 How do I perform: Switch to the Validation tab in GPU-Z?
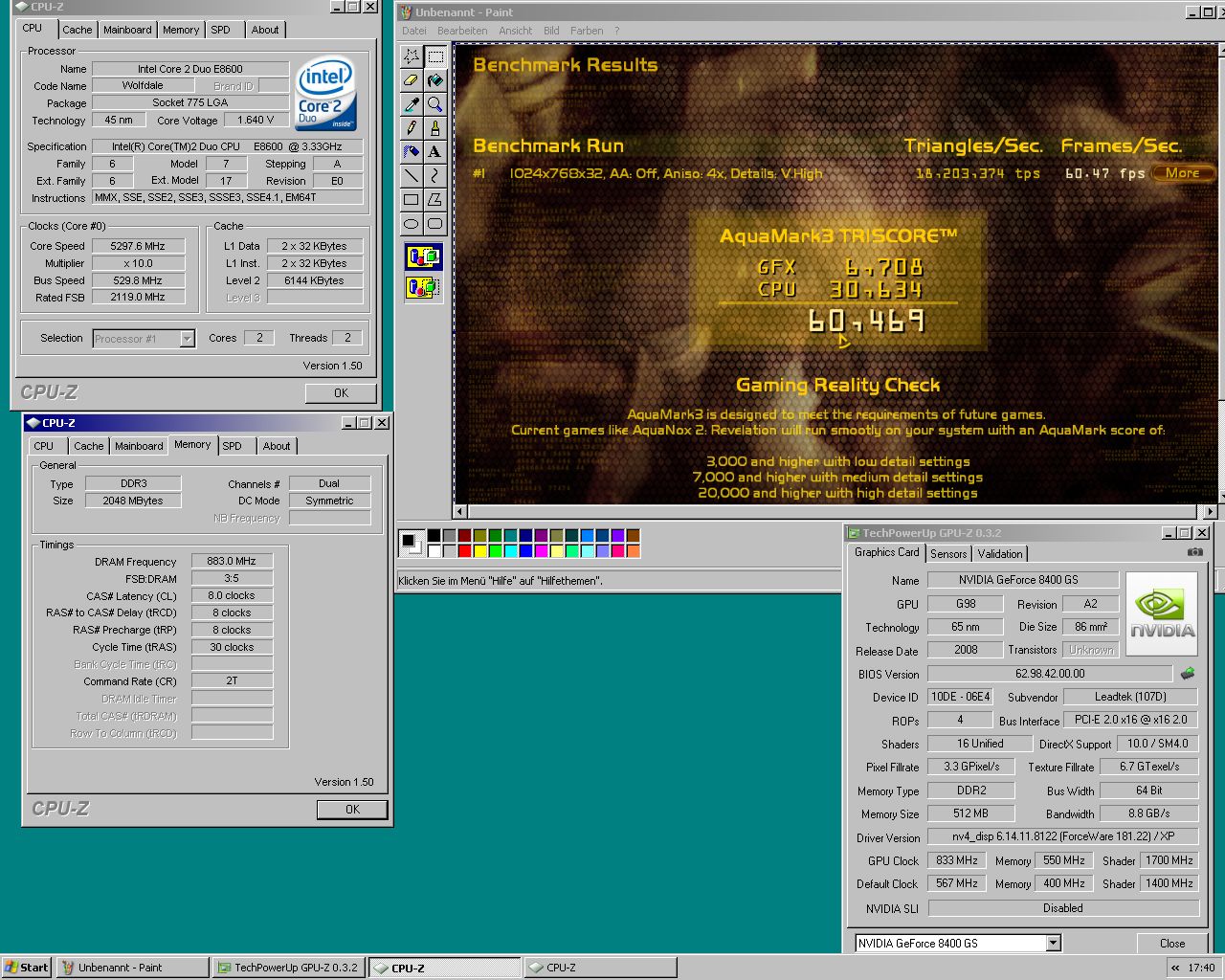point(1000,554)
